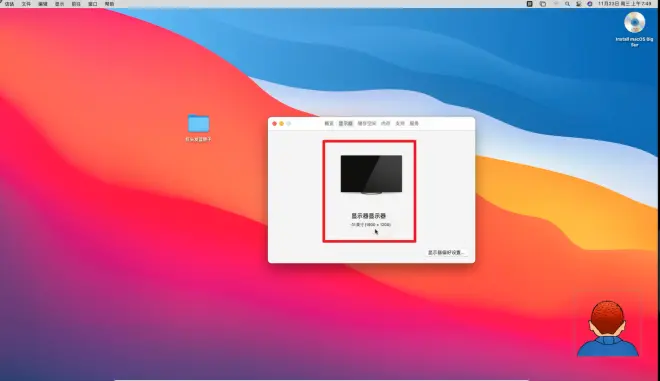Click the display monitor image
This screenshot has height=381, width=660.
point(371,174)
